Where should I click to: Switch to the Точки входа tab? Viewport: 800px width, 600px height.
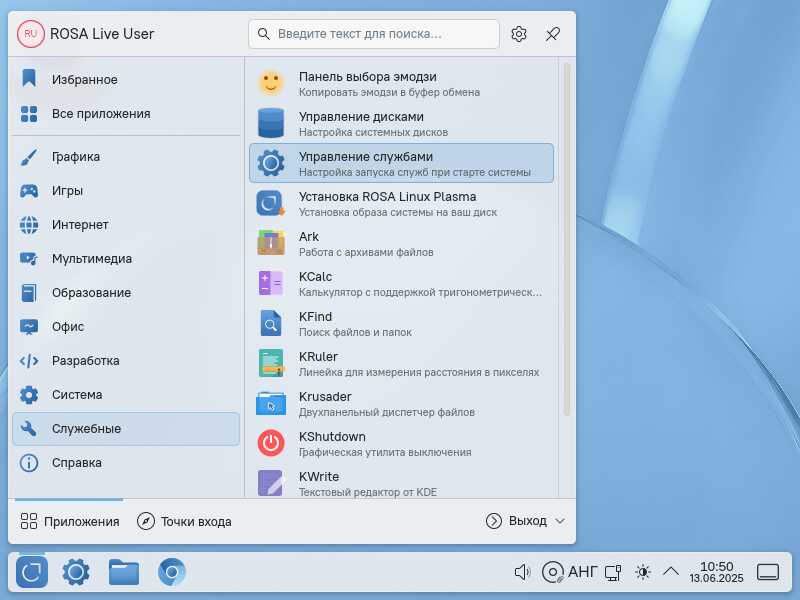tap(184, 521)
